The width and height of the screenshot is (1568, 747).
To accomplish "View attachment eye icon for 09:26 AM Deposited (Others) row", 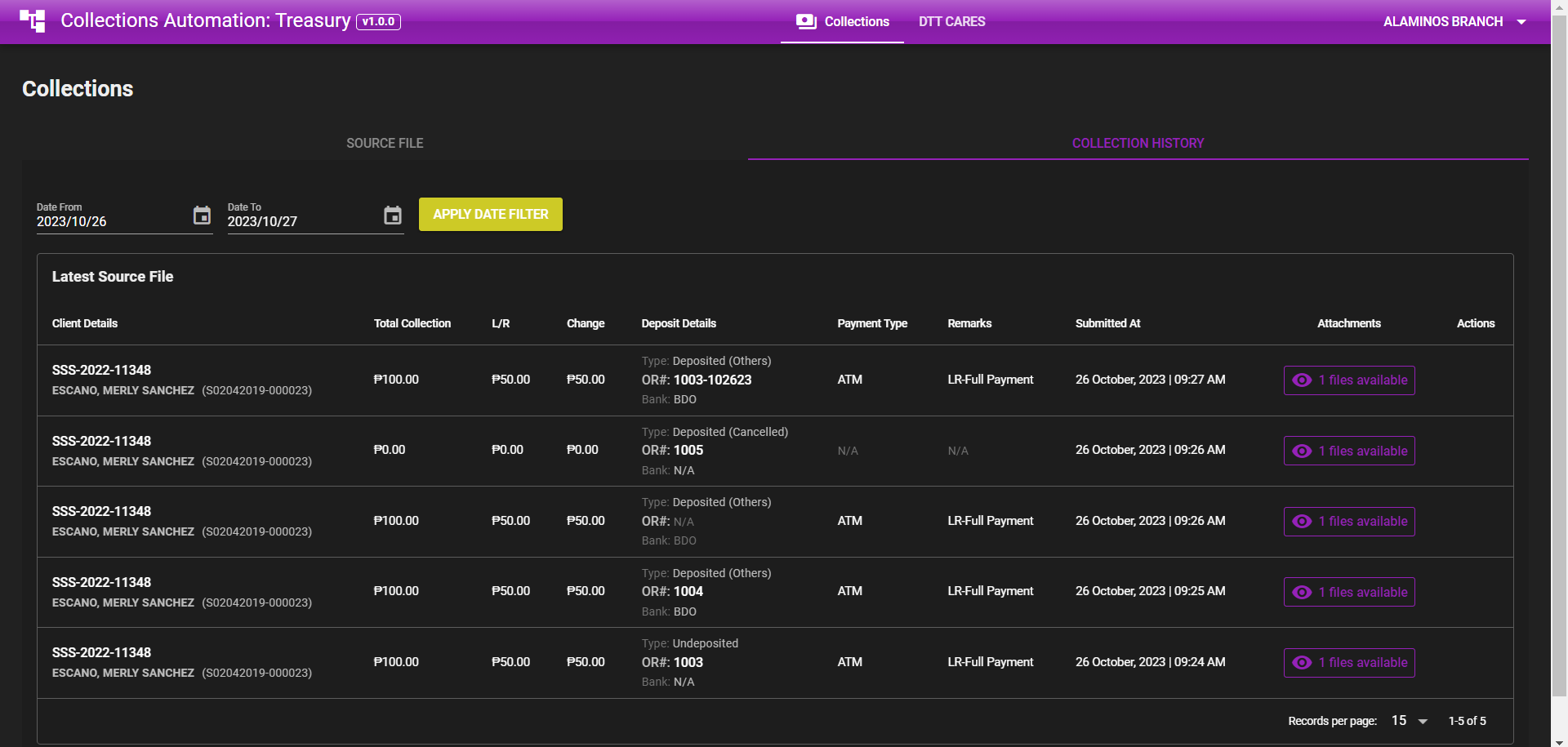I will [1303, 522].
